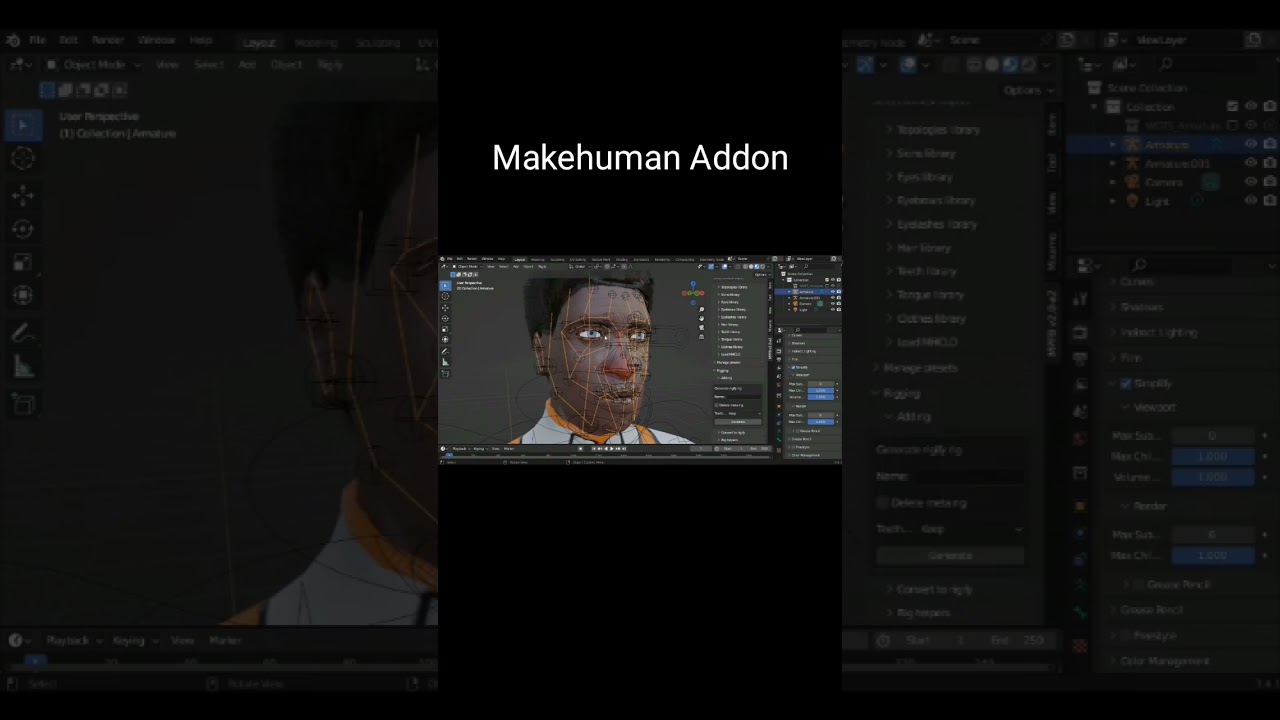1280x720 pixels.
Task: Click Blender logo in enlarged background menu bar
Action: point(13,40)
